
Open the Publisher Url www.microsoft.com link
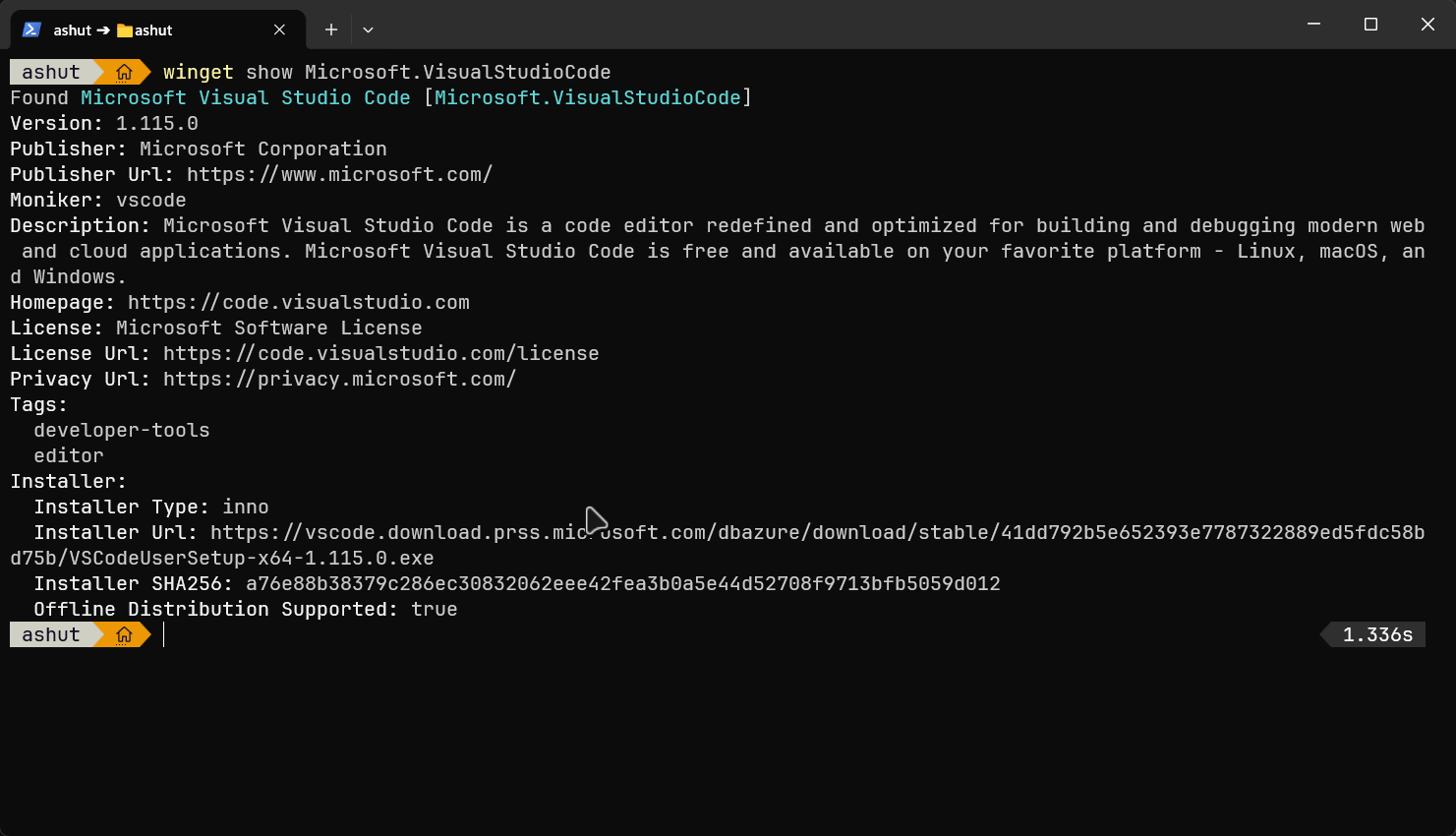339,174
